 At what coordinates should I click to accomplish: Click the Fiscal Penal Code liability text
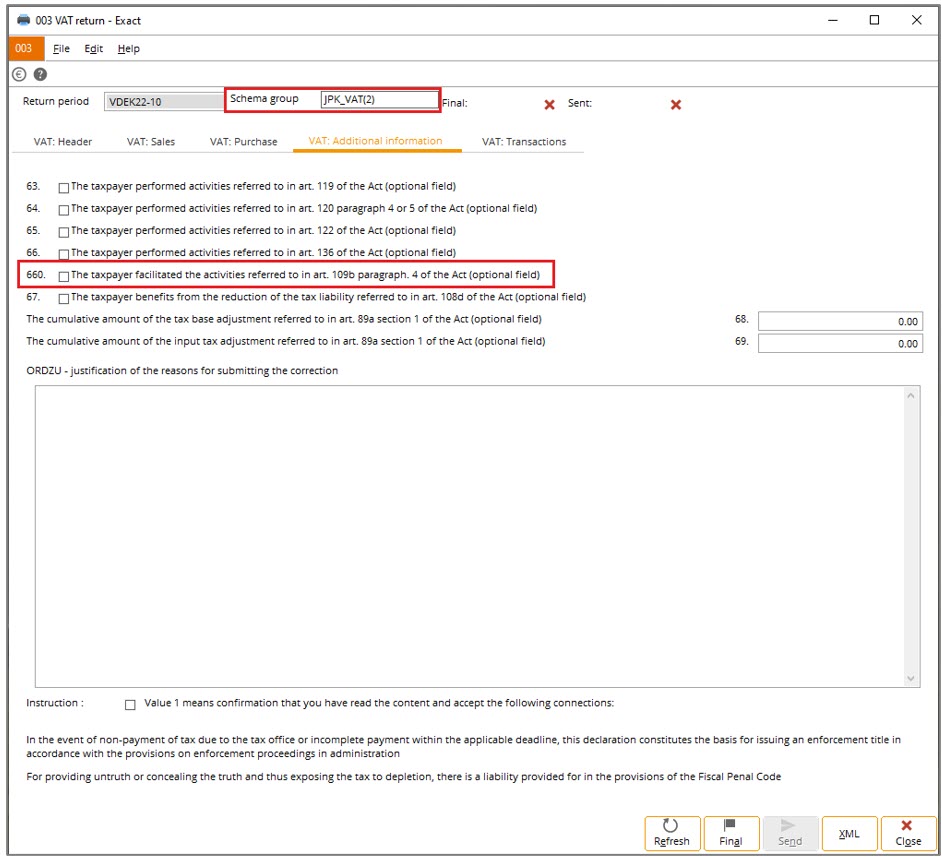click(403, 777)
